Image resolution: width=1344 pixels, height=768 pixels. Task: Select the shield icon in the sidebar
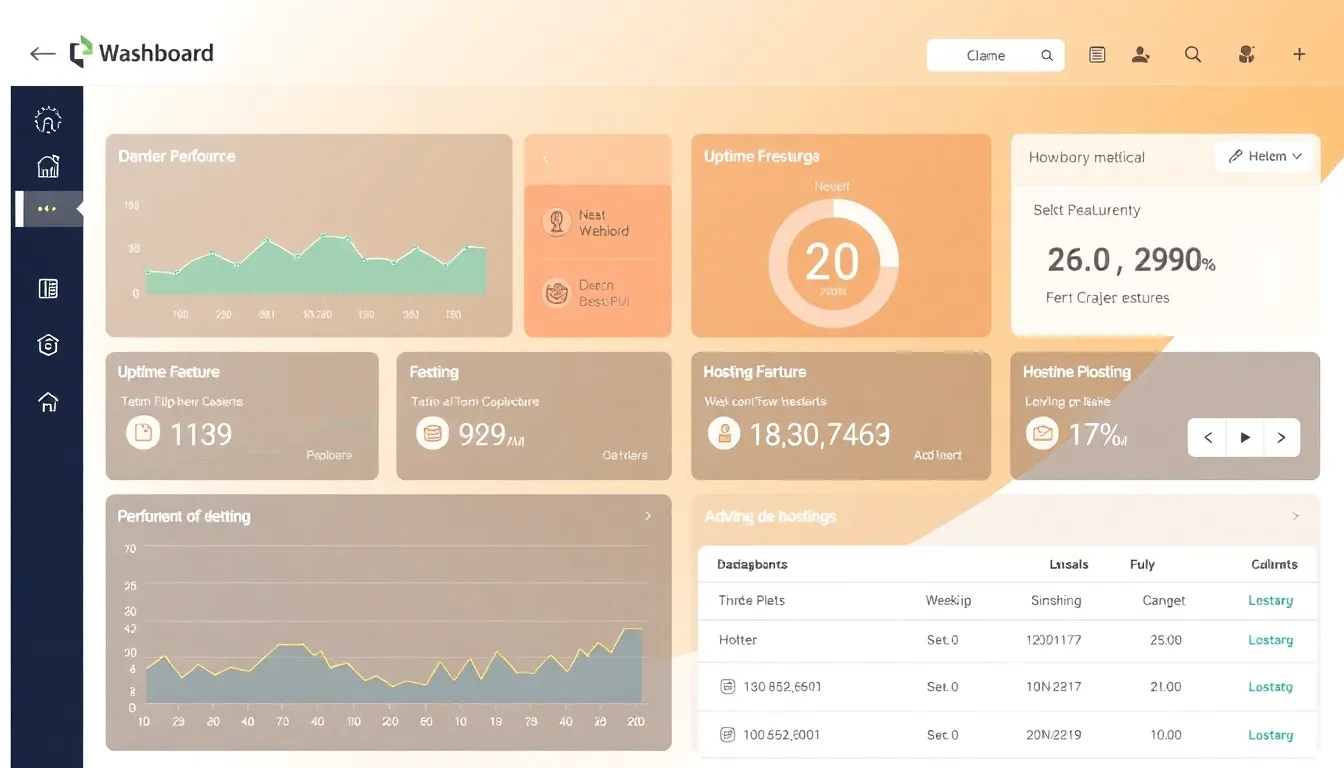[47, 345]
